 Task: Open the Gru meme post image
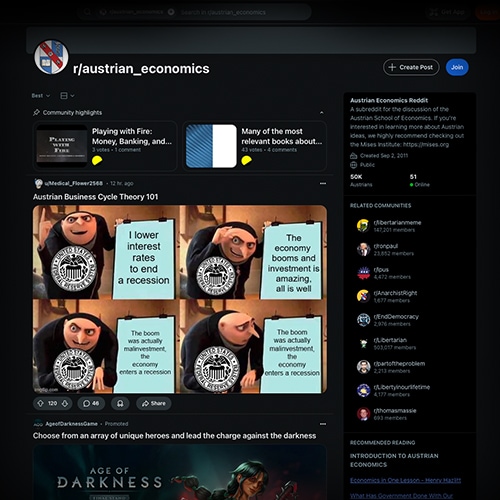pos(180,299)
